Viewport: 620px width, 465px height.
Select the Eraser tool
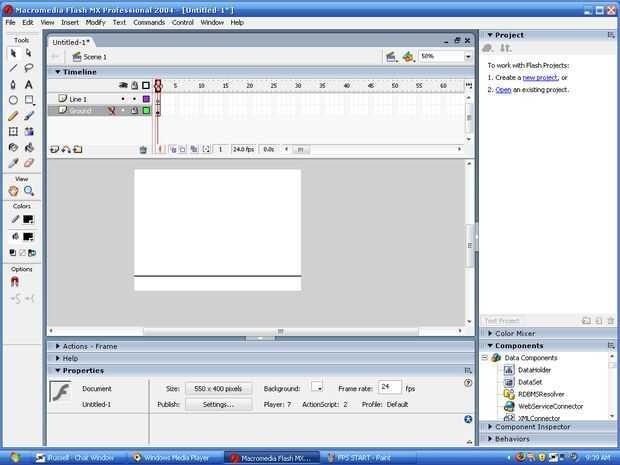[x=28, y=163]
